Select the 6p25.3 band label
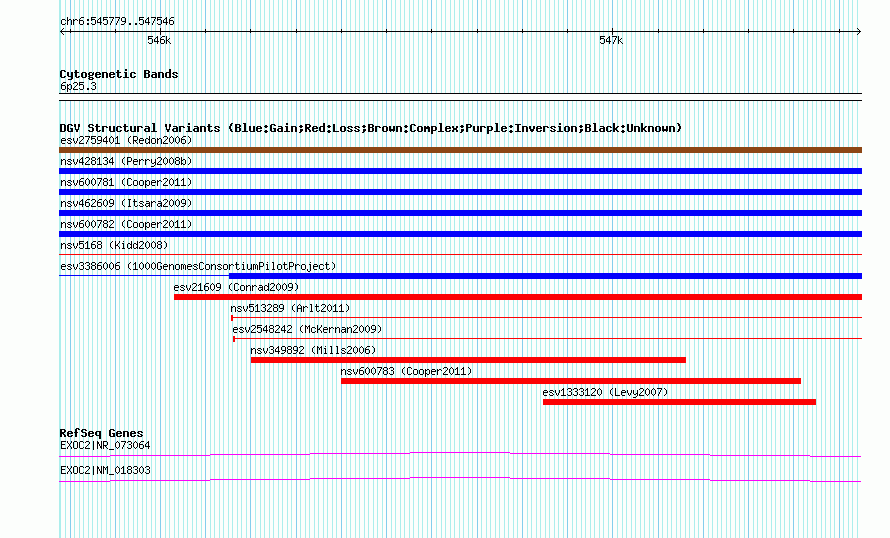Image resolution: width=890 pixels, height=538 pixels. click(78, 86)
